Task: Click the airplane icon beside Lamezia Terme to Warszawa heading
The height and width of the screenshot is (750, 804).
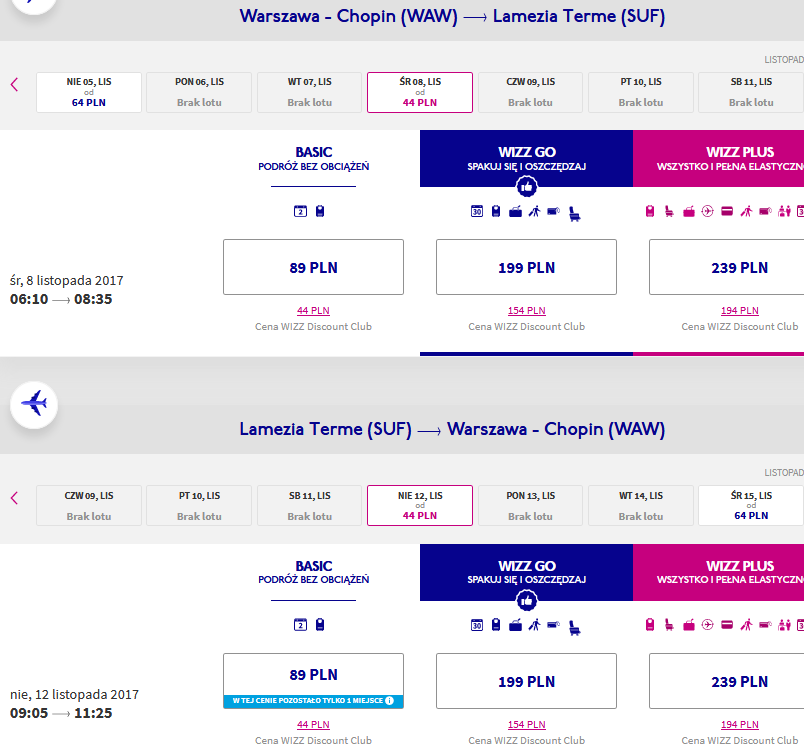Action: (x=34, y=404)
